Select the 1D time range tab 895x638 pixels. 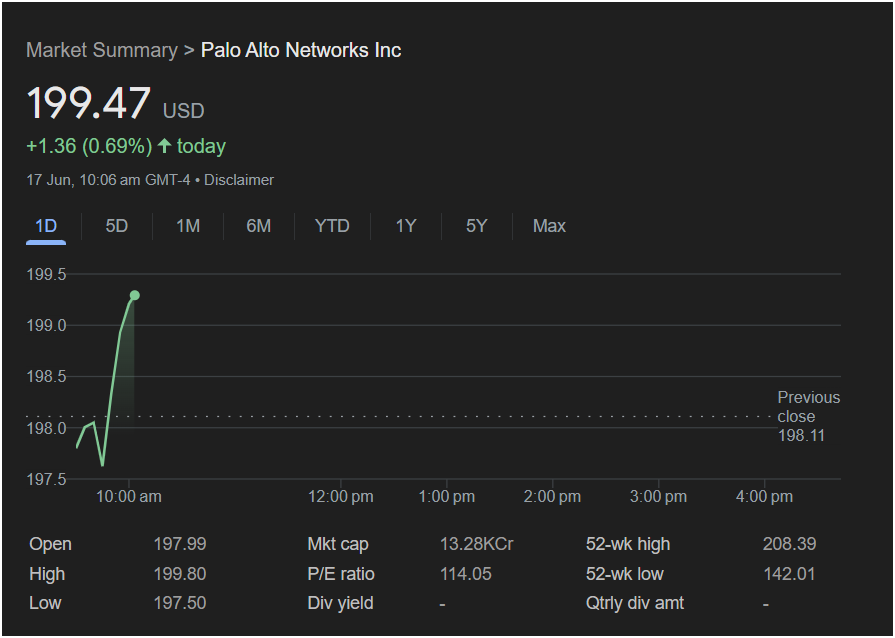pyautogui.click(x=46, y=226)
